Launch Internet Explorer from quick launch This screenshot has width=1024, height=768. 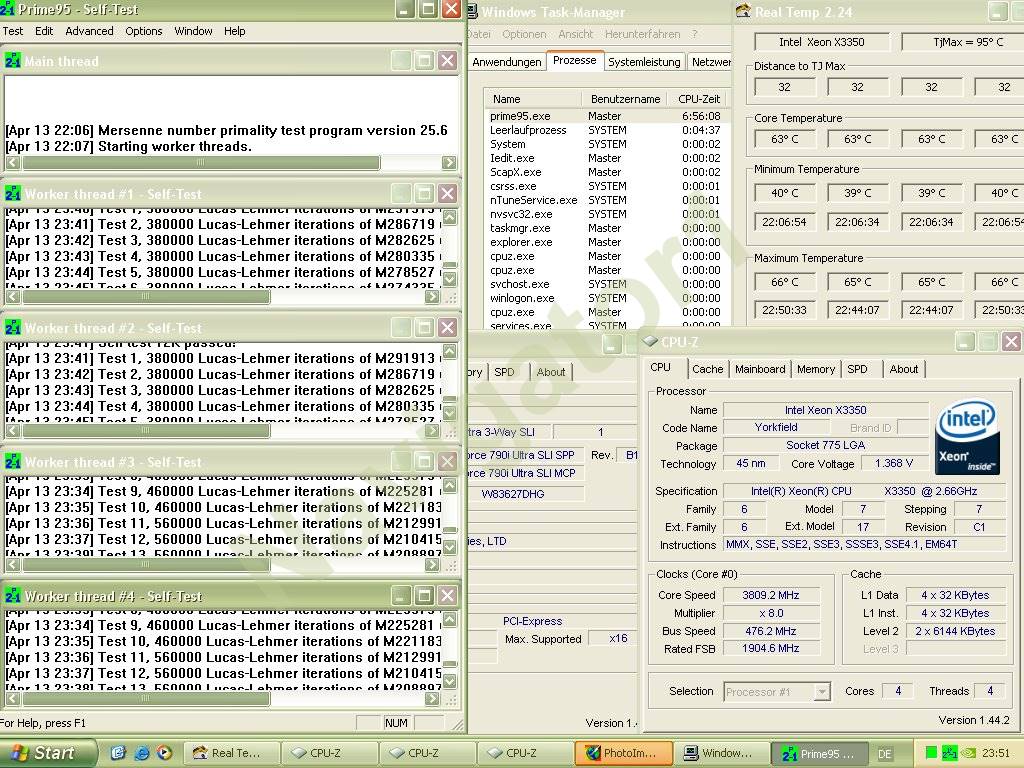pyautogui.click(x=141, y=753)
